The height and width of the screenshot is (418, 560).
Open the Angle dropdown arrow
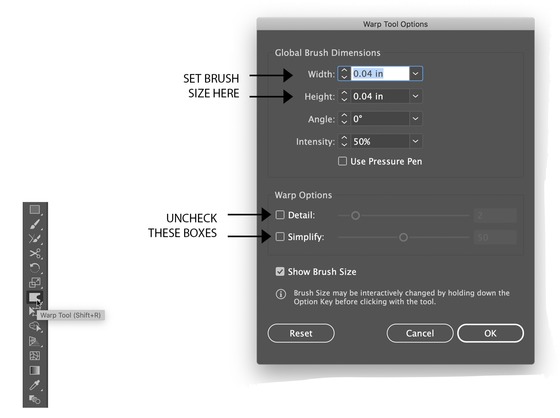415,119
